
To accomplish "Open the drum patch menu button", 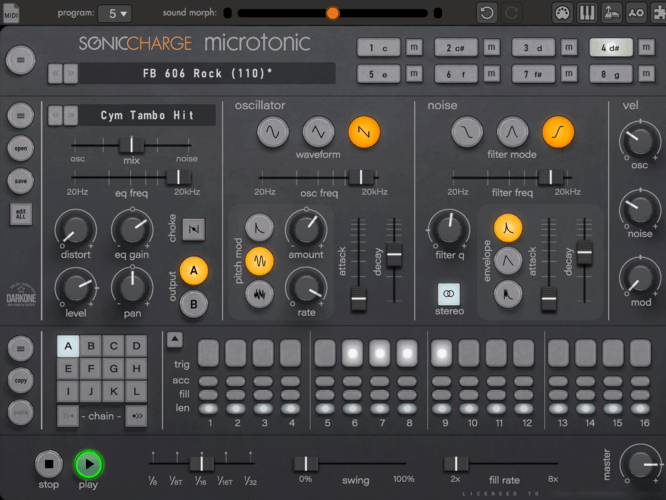I will pyautogui.click(x=20, y=116).
